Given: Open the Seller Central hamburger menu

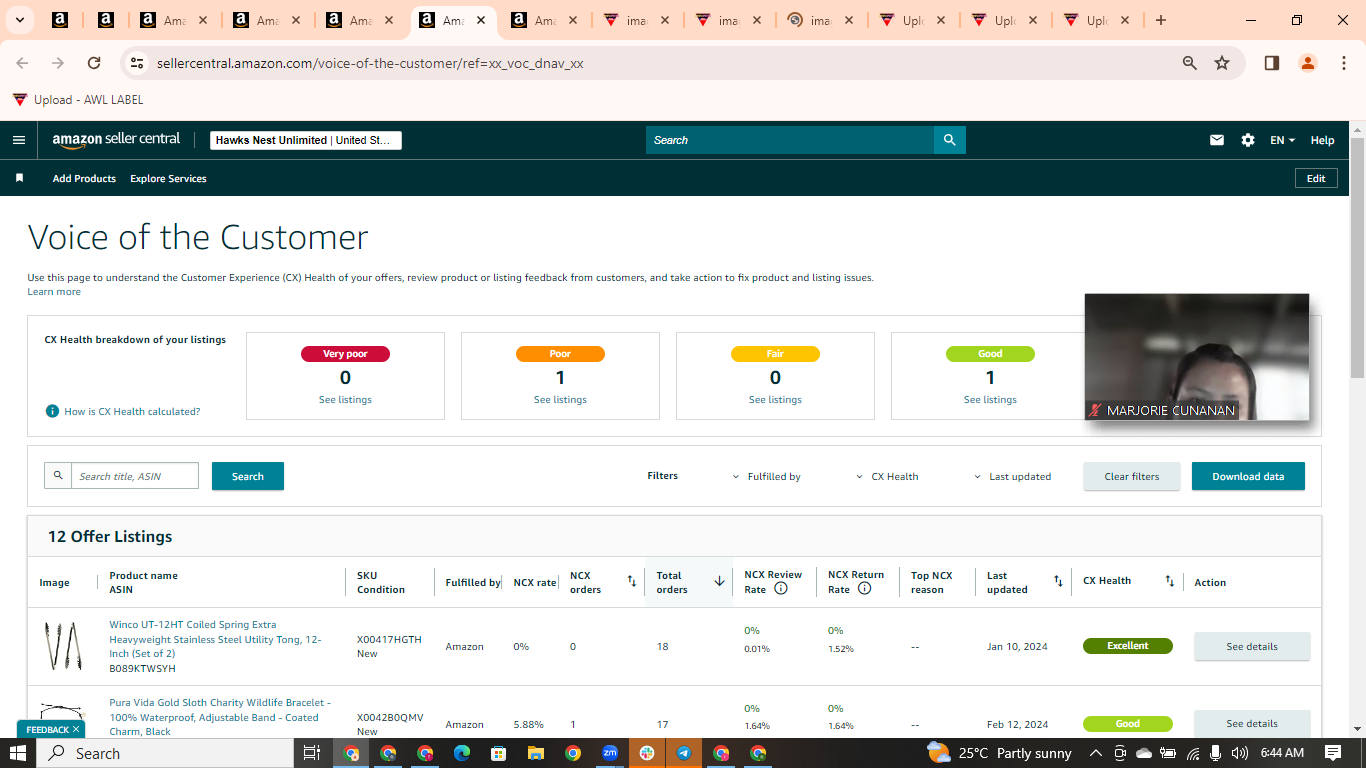Looking at the screenshot, I should point(19,140).
